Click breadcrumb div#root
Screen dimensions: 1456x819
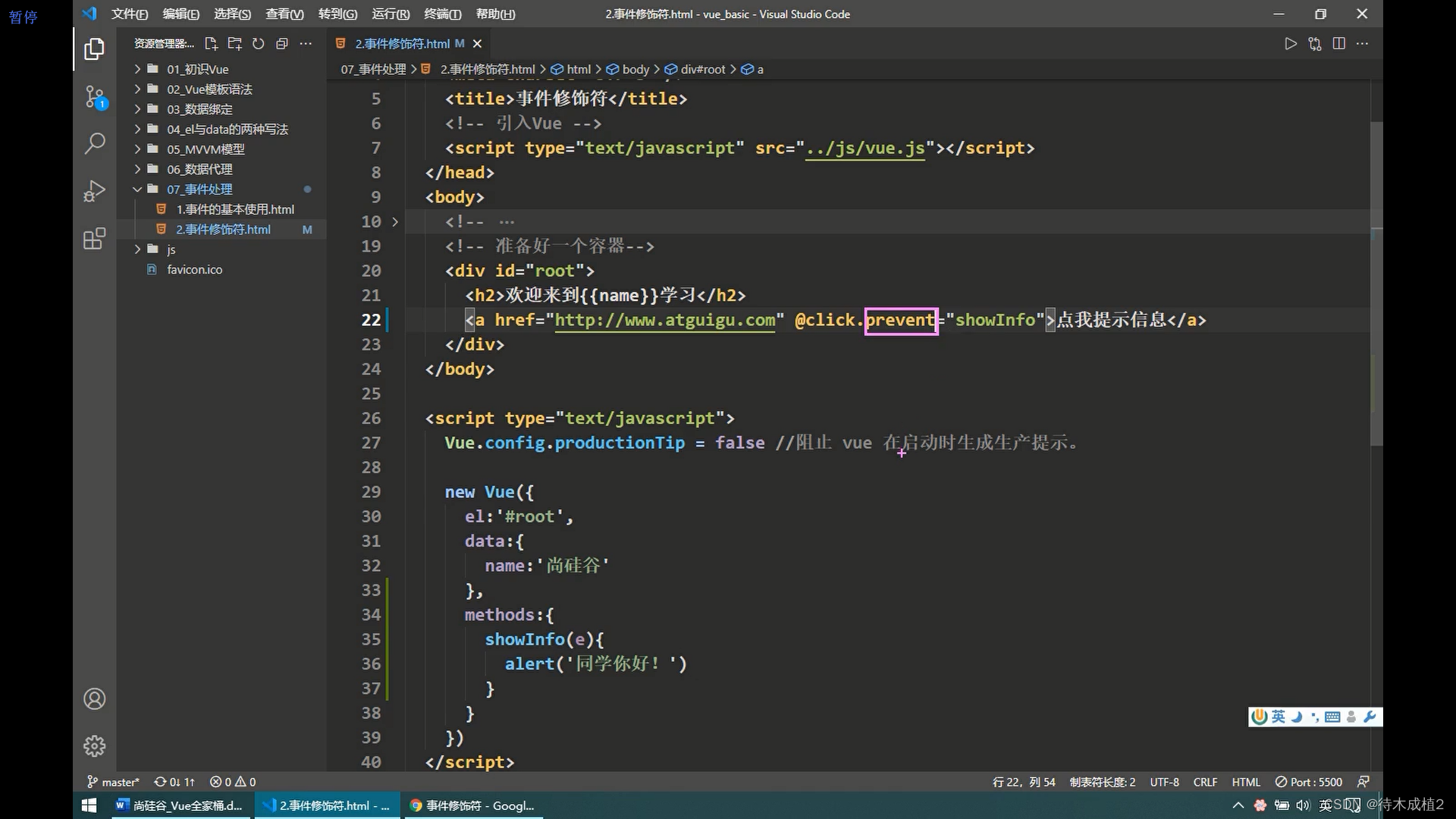point(703,69)
